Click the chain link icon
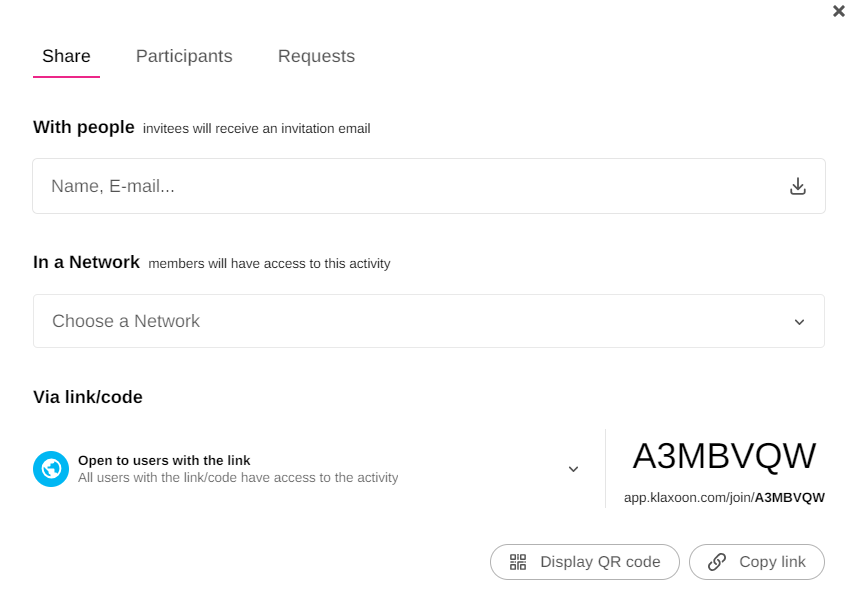The height and width of the screenshot is (599, 851). click(x=717, y=562)
